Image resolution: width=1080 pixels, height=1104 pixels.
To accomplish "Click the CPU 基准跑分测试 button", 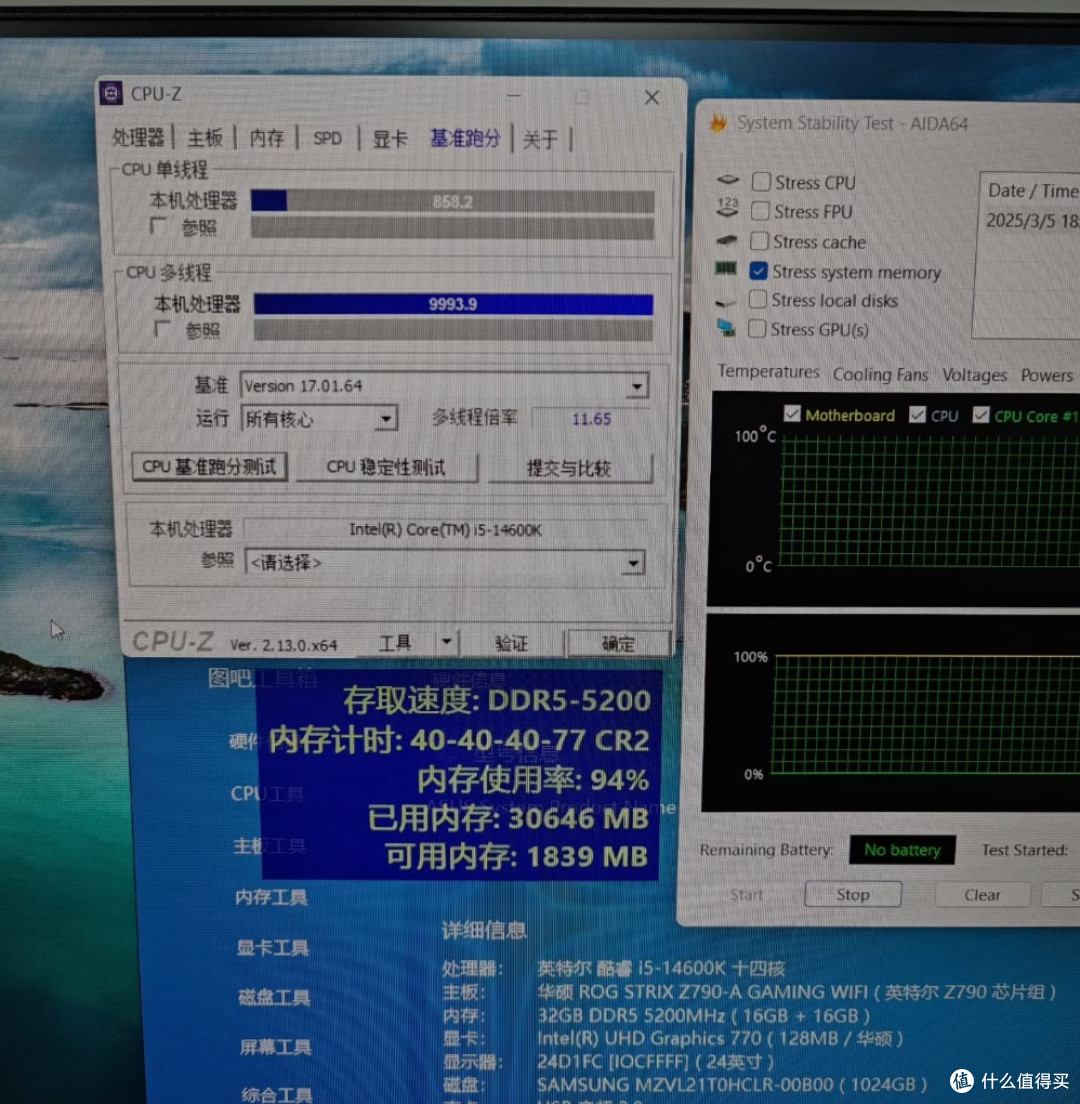I will pyautogui.click(x=209, y=467).
